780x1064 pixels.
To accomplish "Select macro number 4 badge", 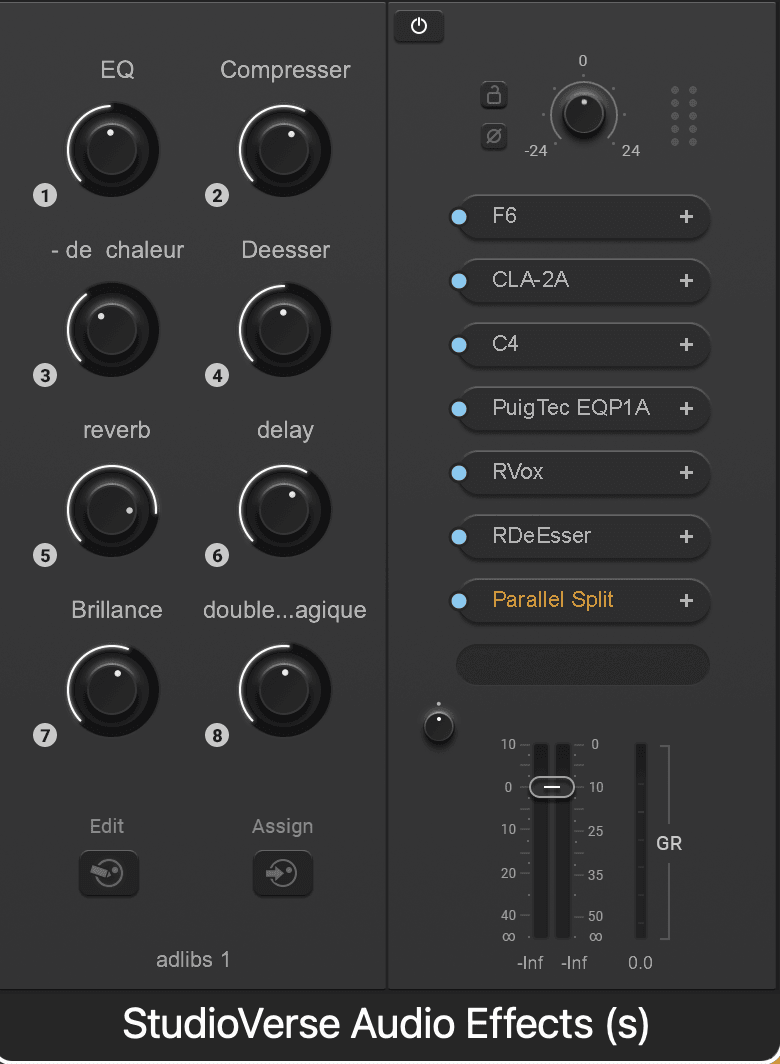I will pos(217,375).
